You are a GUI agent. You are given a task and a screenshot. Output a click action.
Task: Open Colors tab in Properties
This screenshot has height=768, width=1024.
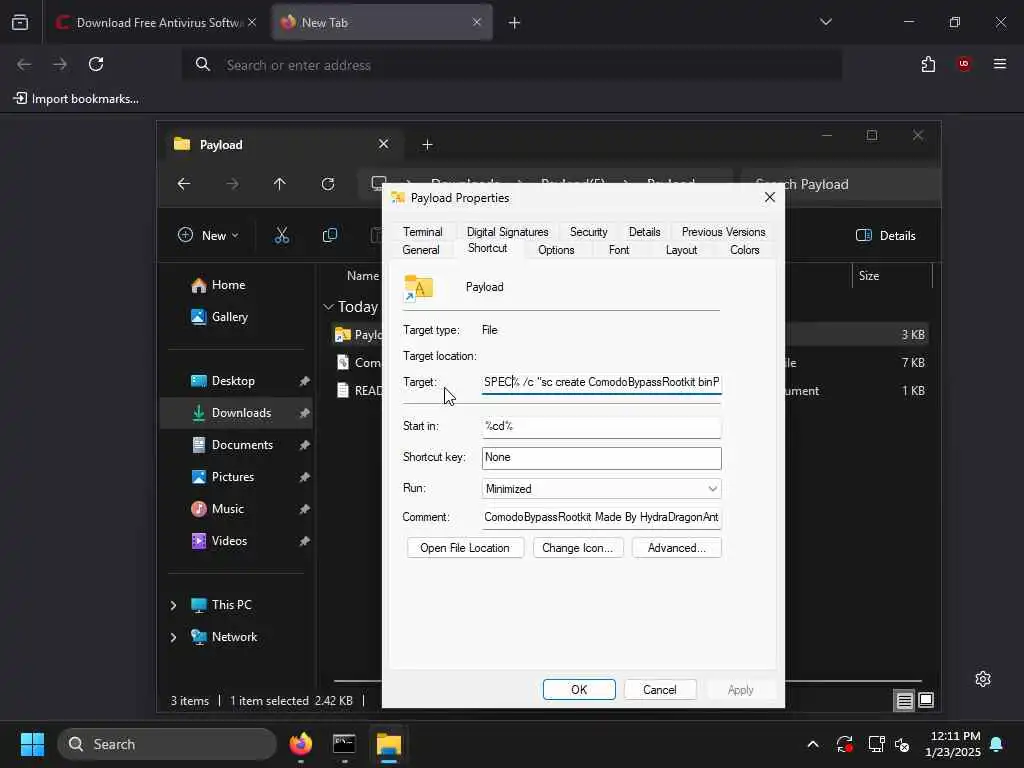pos(744,250)
